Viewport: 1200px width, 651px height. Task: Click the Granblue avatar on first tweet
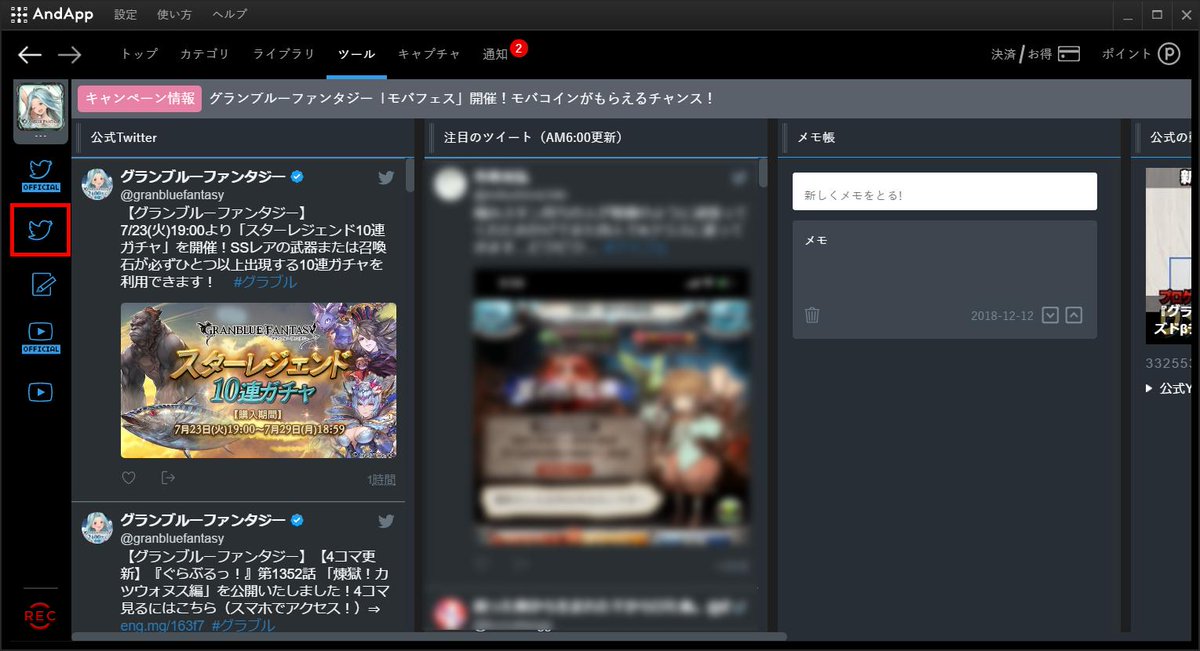pos(97,184)
